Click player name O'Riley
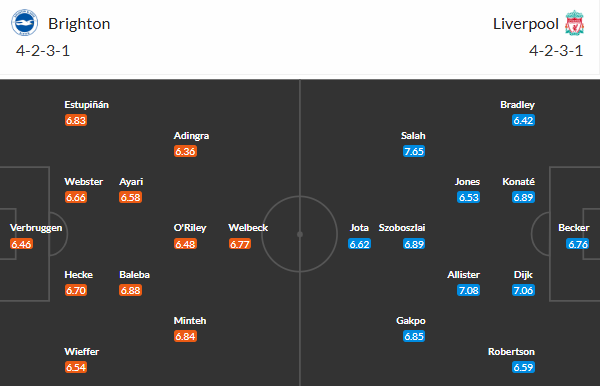This screenshot has width=600, height=386. (x=190, y=228)
